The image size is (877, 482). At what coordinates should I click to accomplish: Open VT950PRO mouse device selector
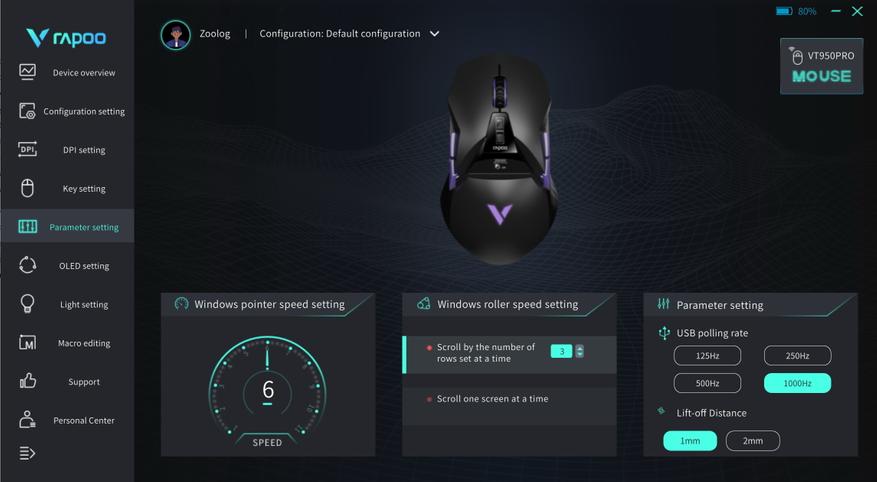click(x=822, y=66)
